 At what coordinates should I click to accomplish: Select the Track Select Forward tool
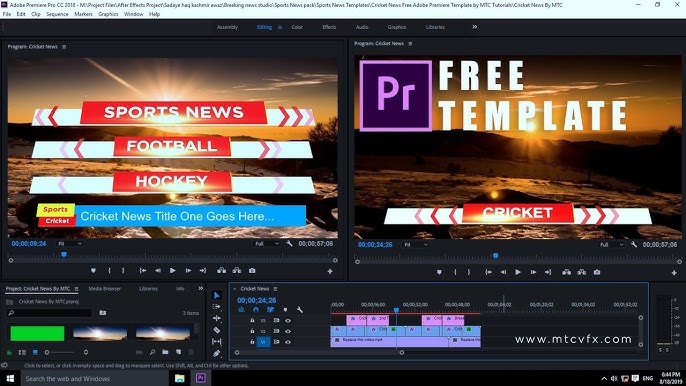217,307
